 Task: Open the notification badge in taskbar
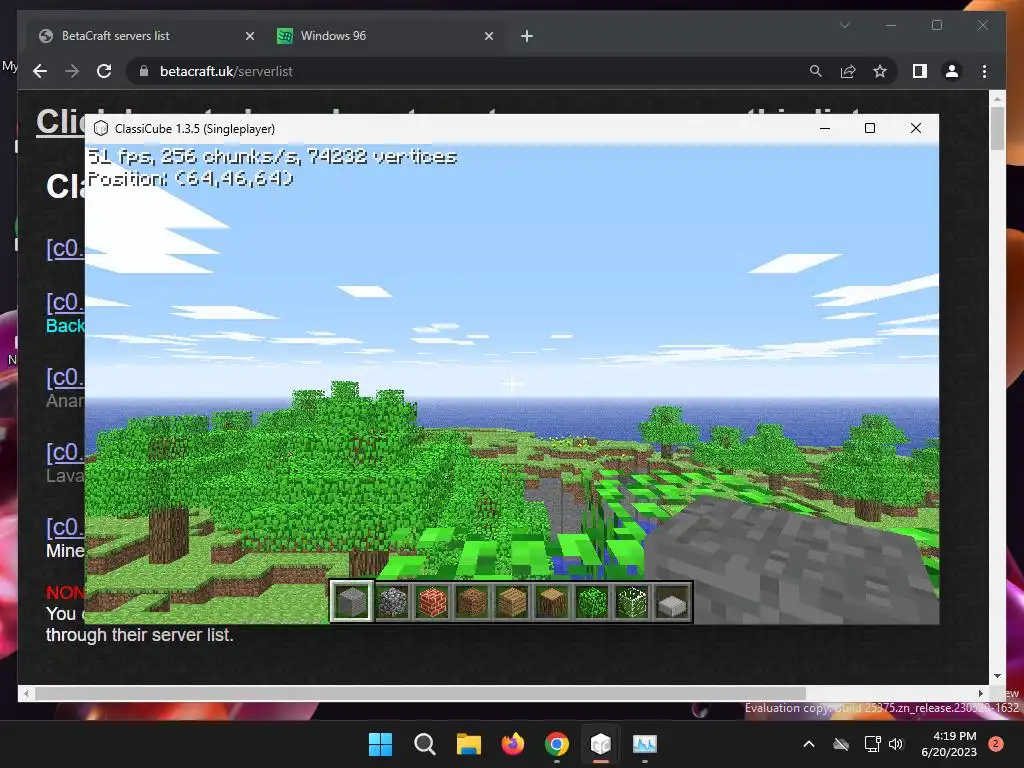(x=996, y=744)
